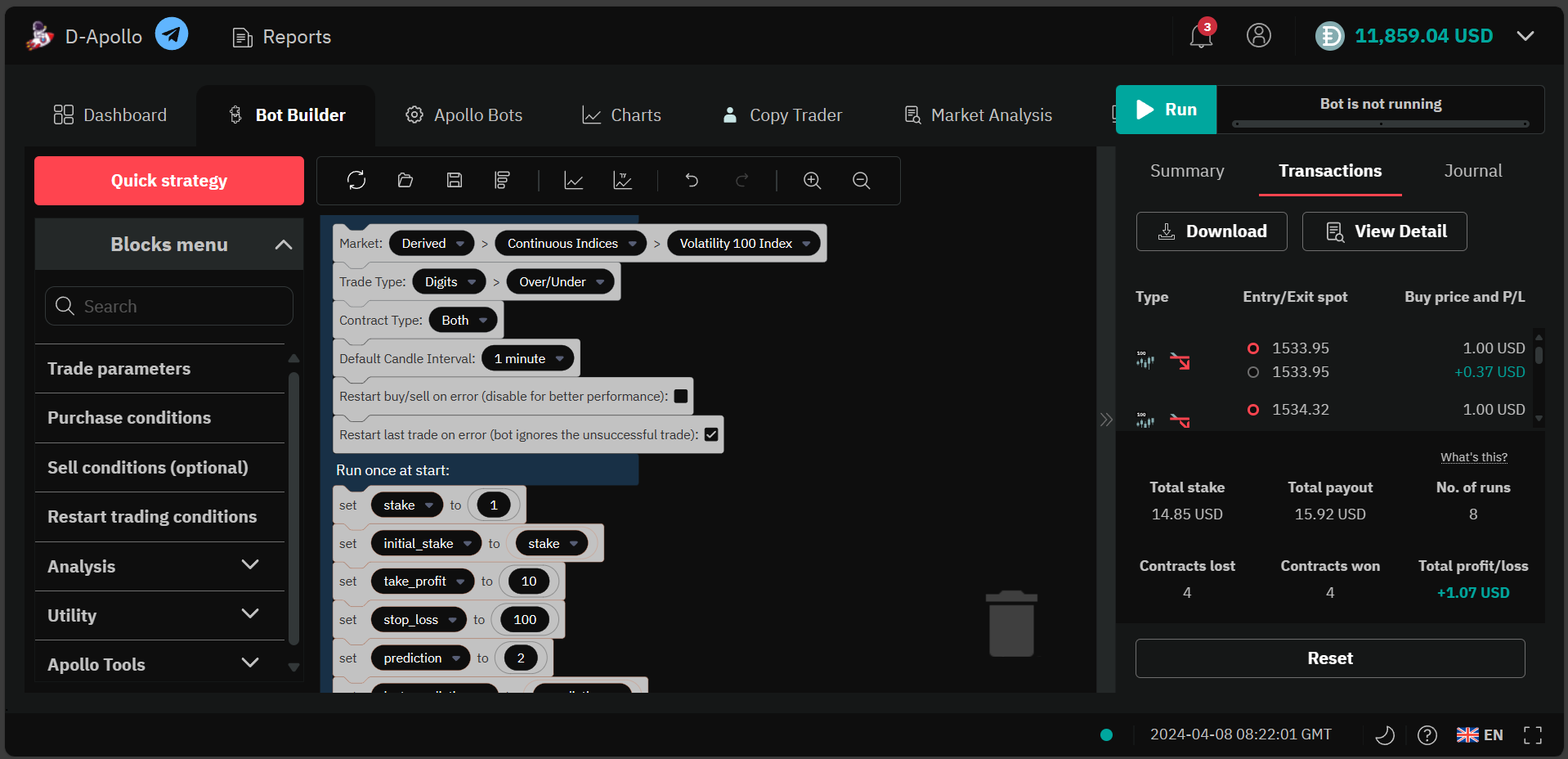Click the workspace trash can icon

(x=1011, y=624)
